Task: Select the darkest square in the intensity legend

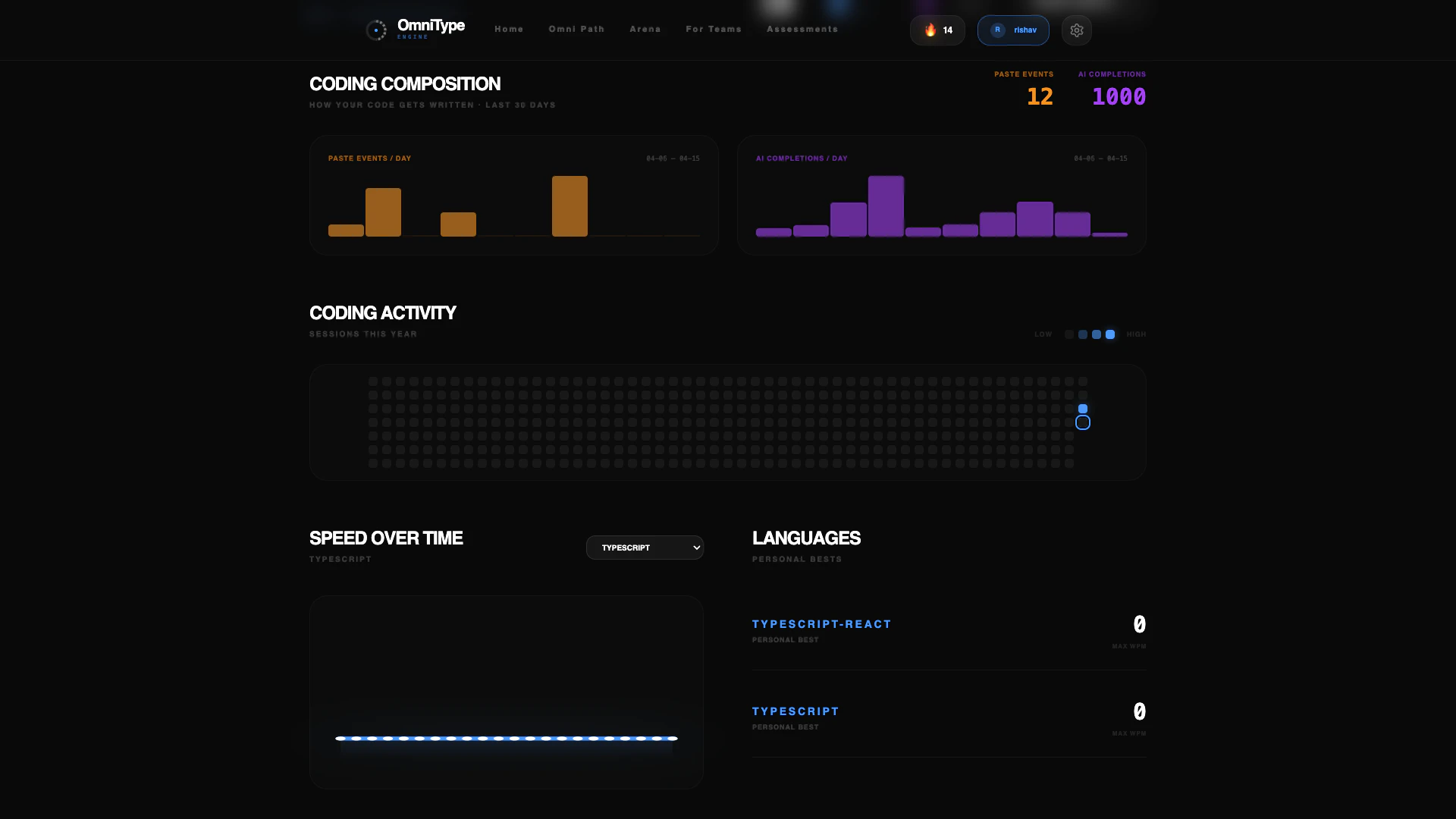Action: (x=1069, y=334)
